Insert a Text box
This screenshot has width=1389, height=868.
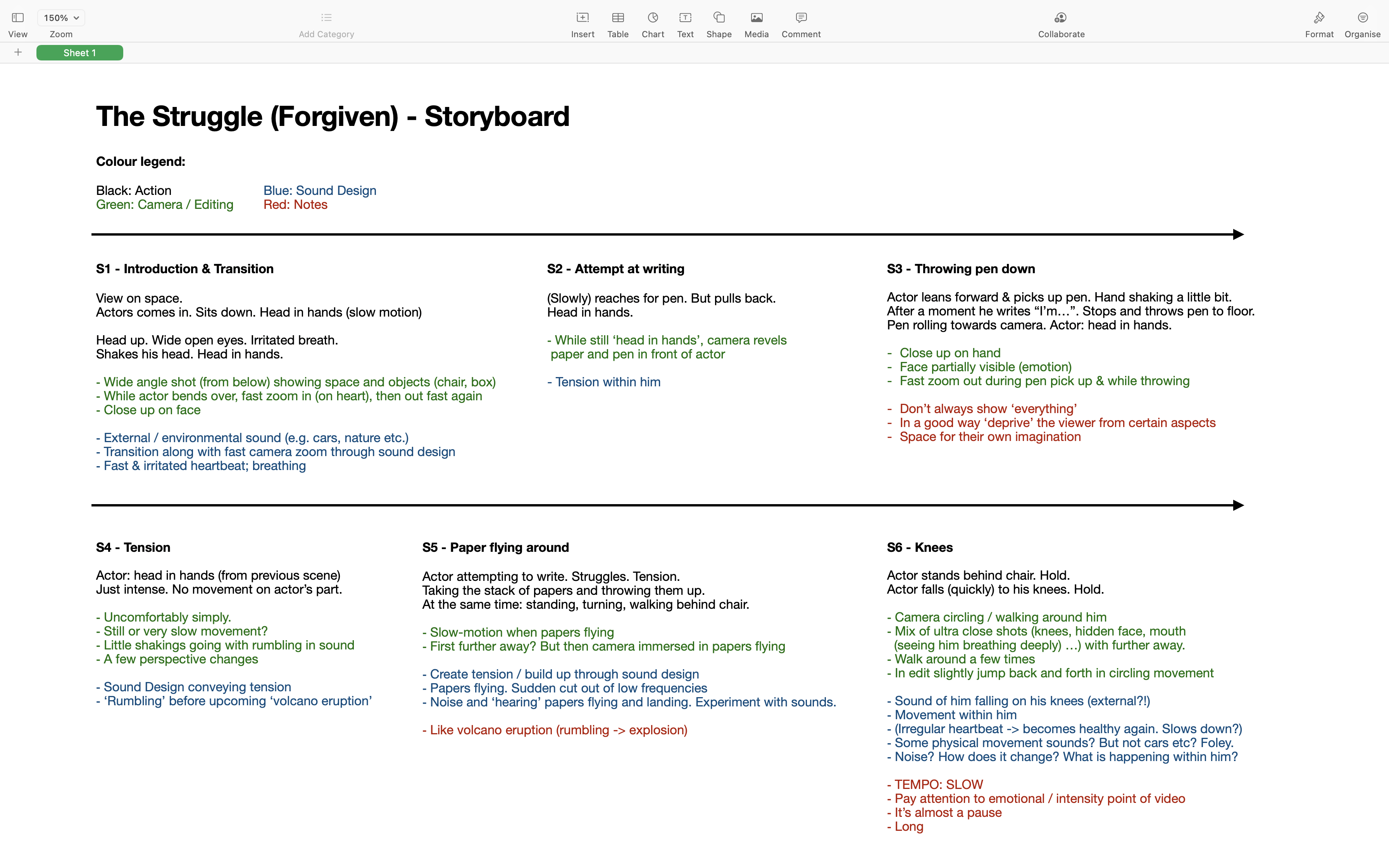point(685,18)
